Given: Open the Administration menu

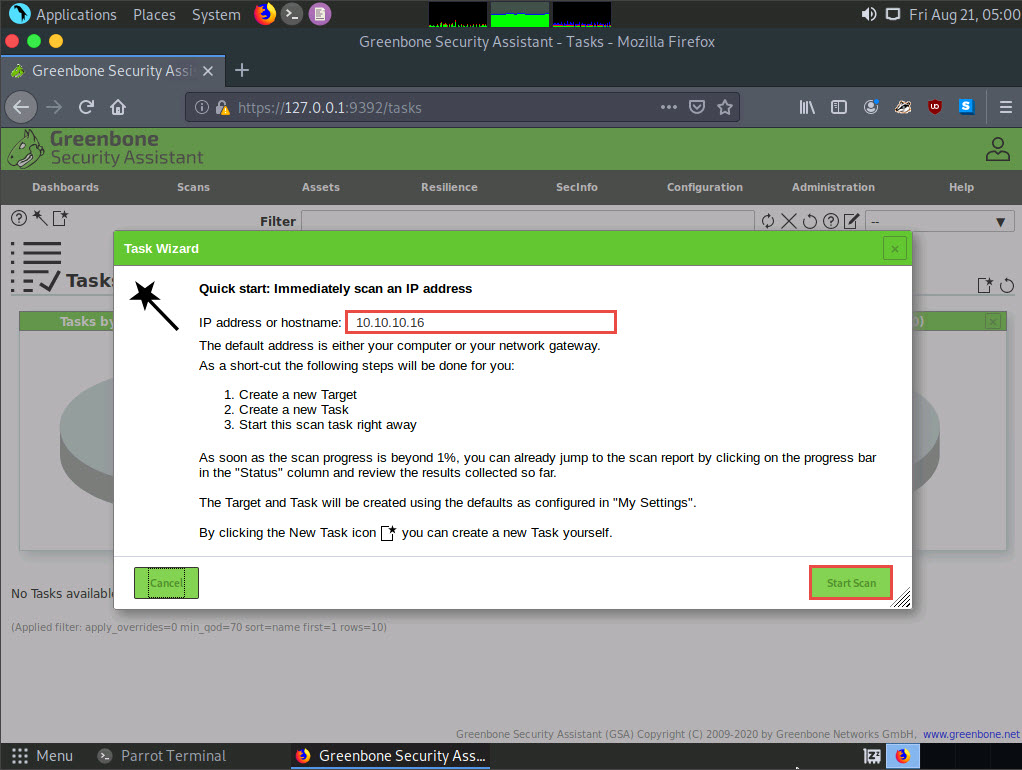Looking at the screenshot, I should (x=833, y=187).
